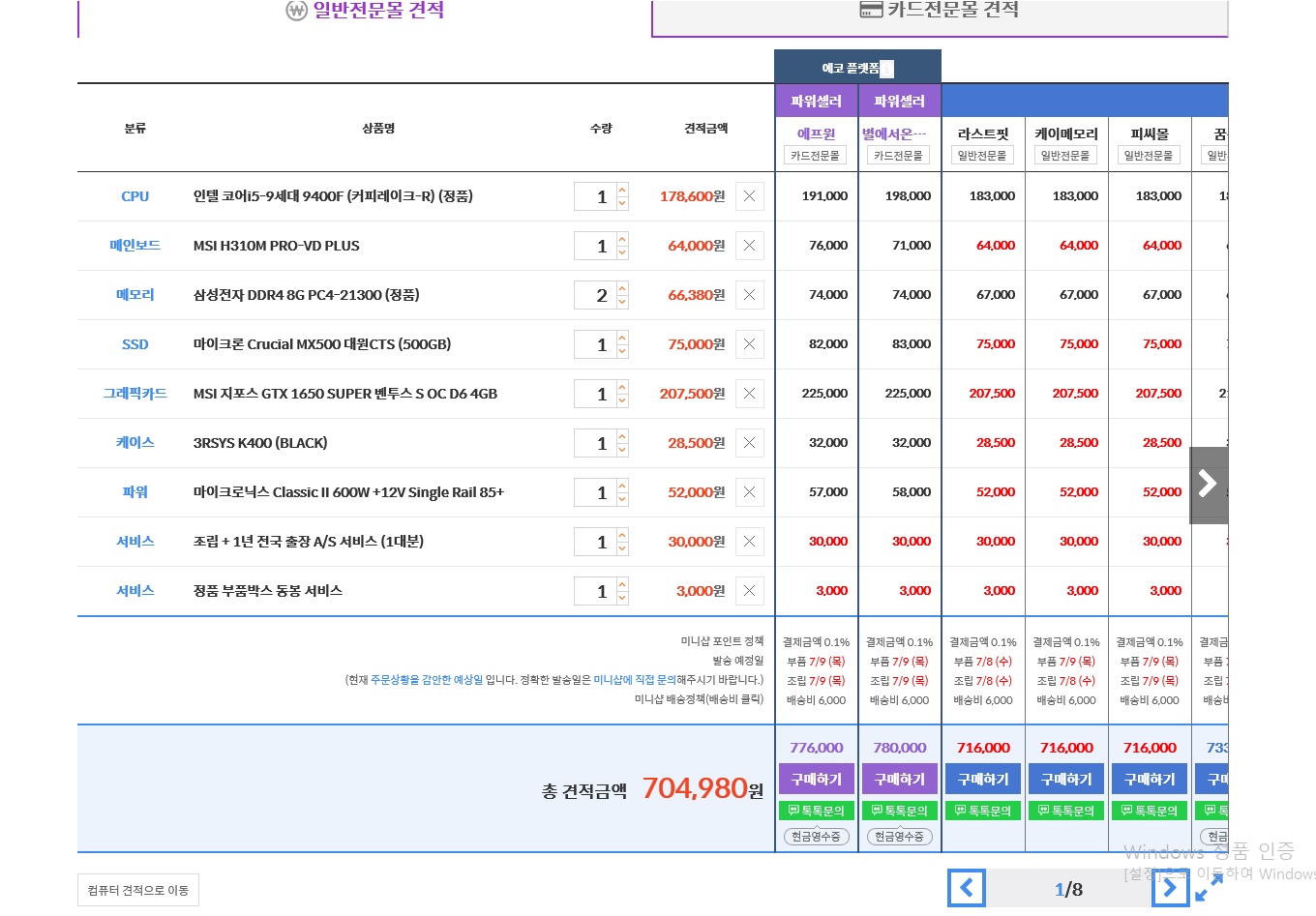1316x916 pixels.
Task: Open the 그래픽카드 category link
Action: coord(135,394)
